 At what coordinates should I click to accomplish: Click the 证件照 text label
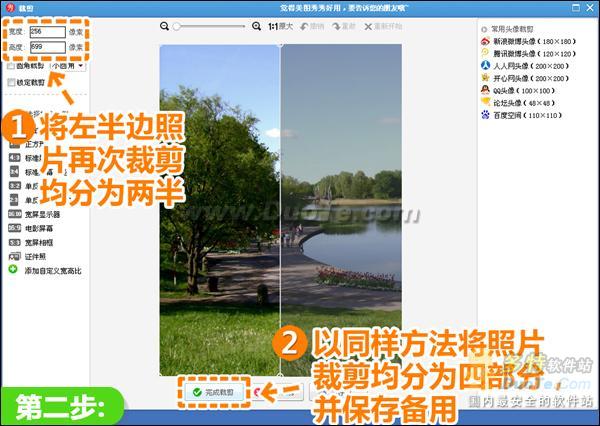[x=36, y=257]
